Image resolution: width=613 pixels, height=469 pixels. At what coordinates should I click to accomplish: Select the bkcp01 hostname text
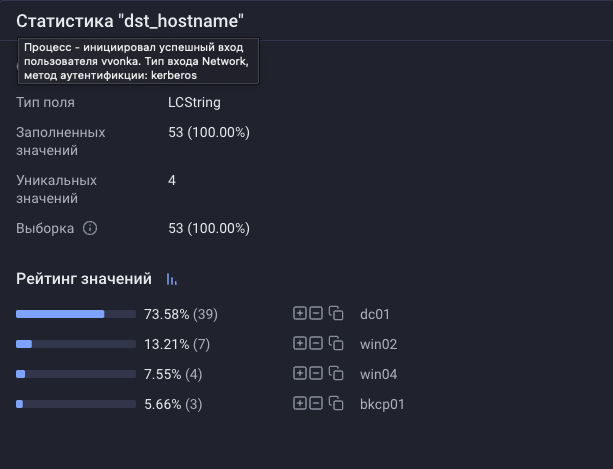click(x=382, y=404)
